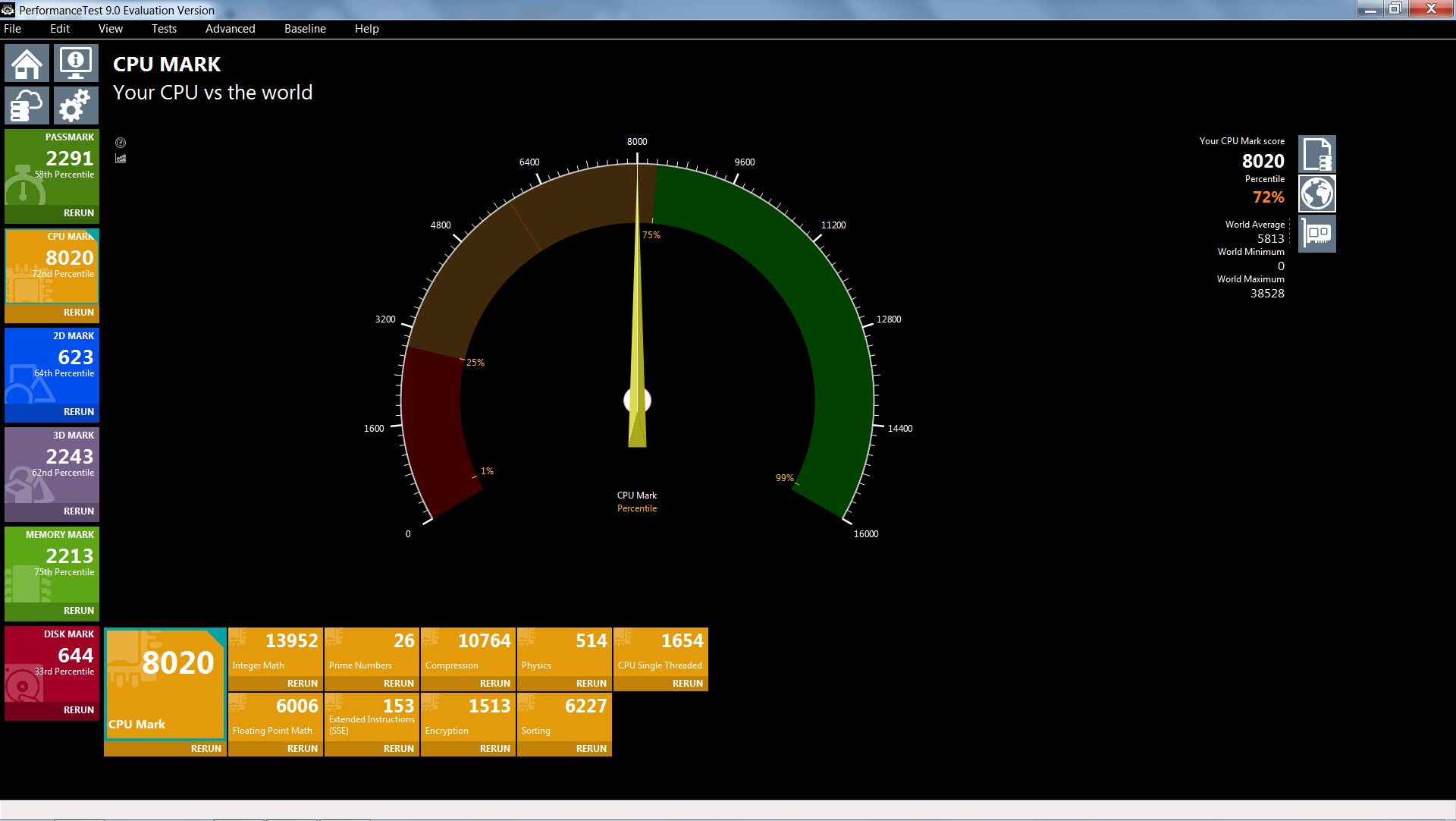
Task: Select the Physics 514 tile
Action: coord(564,652)
